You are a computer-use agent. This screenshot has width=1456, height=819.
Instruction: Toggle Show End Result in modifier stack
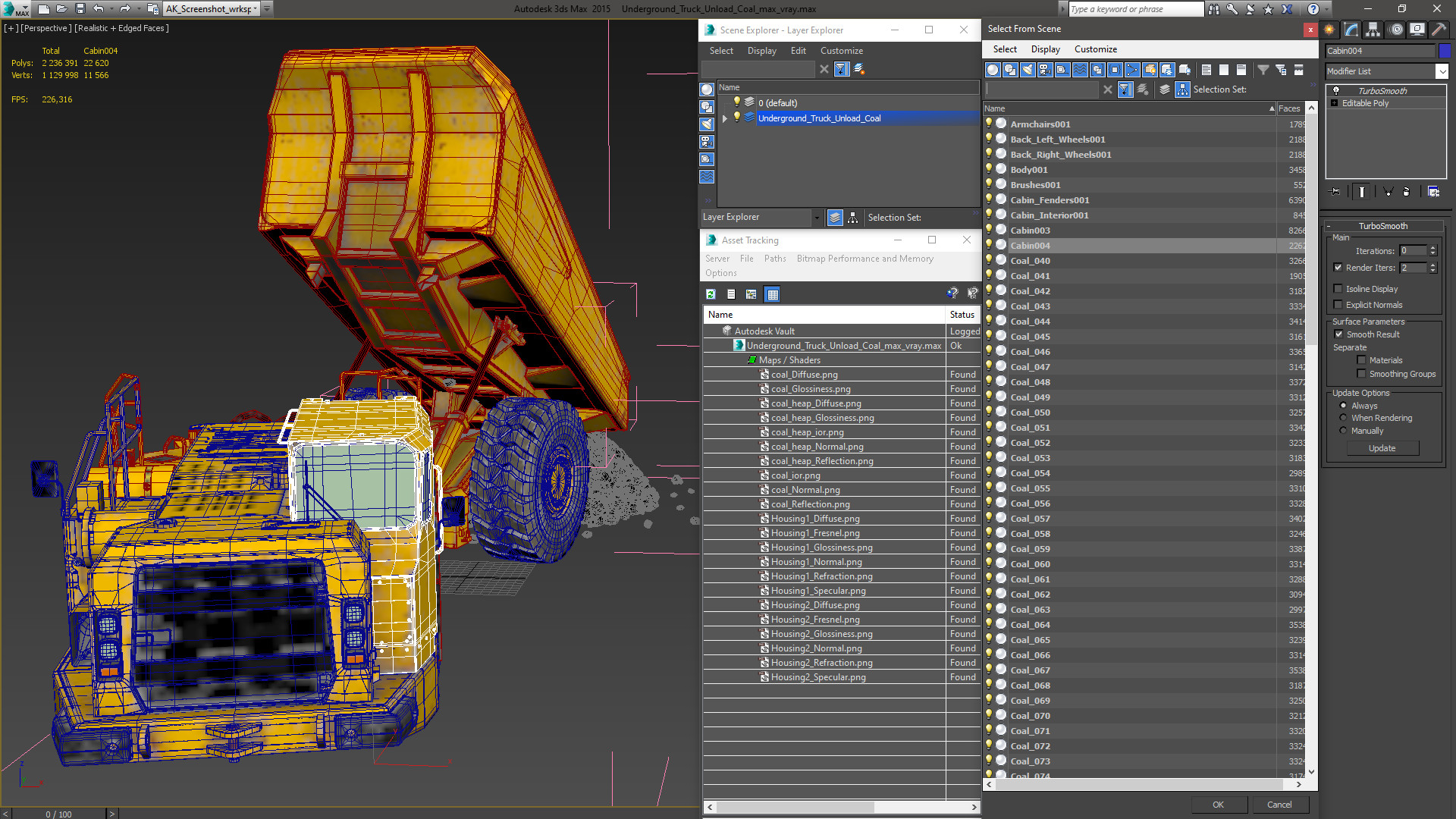tap(1362, 192)
